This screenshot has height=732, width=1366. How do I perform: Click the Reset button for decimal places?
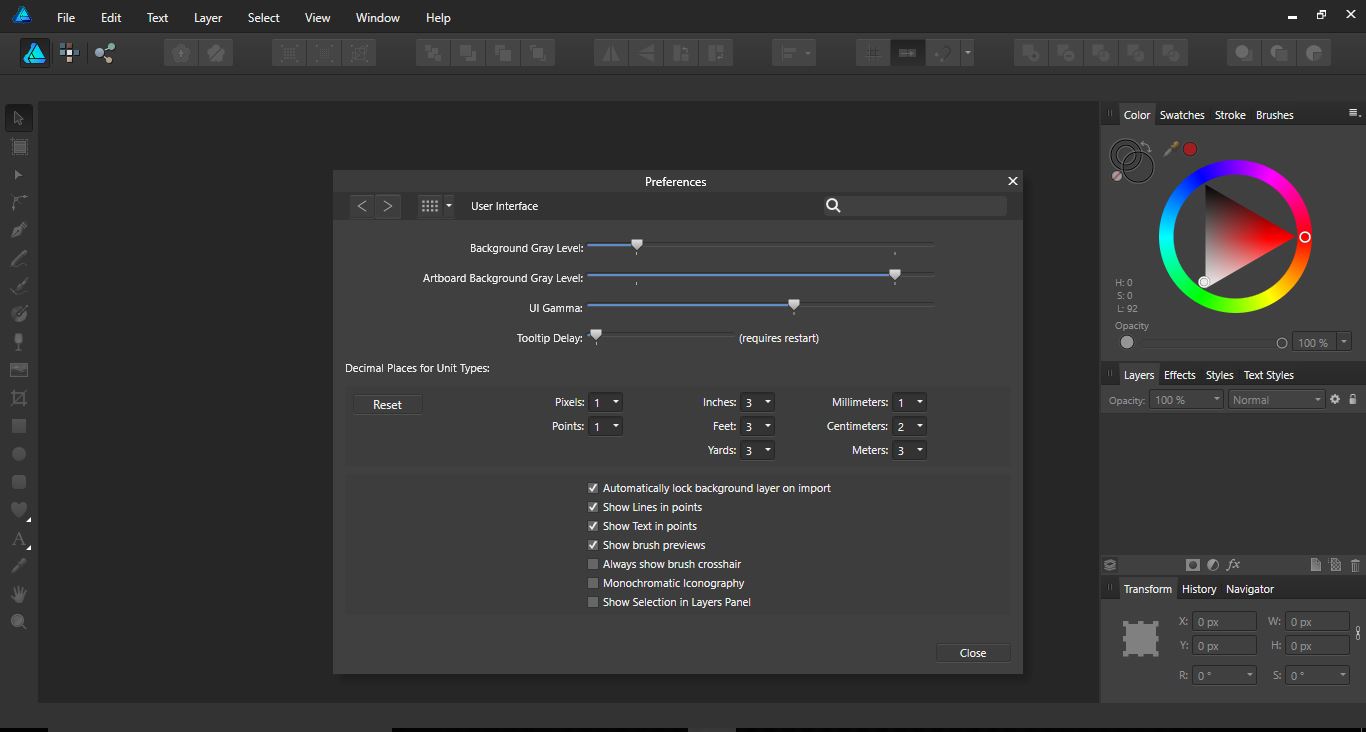pos(387,404)
